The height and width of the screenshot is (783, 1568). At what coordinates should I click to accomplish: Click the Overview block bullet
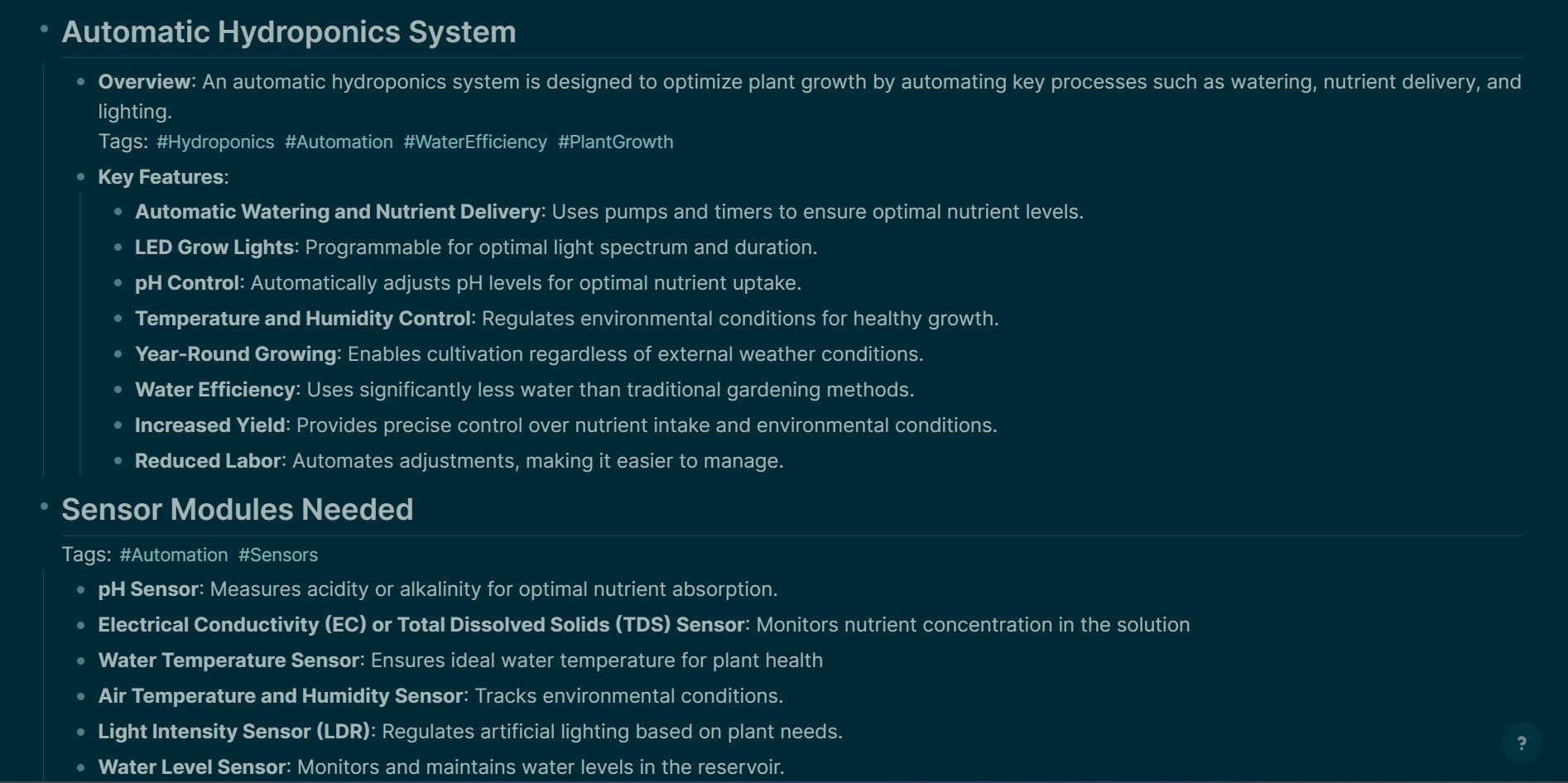pos(80,81)
